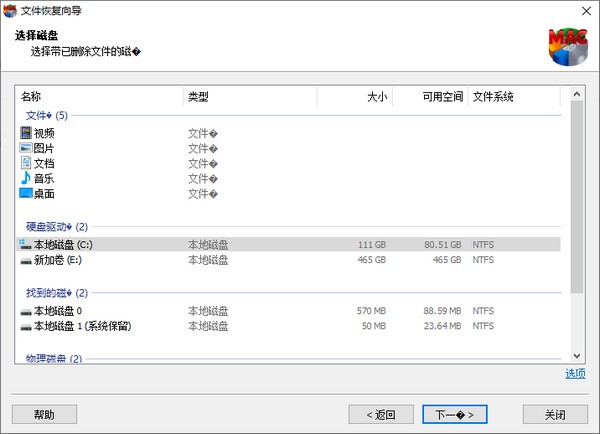Select the 图片 pictures icon

pos(26,148)
